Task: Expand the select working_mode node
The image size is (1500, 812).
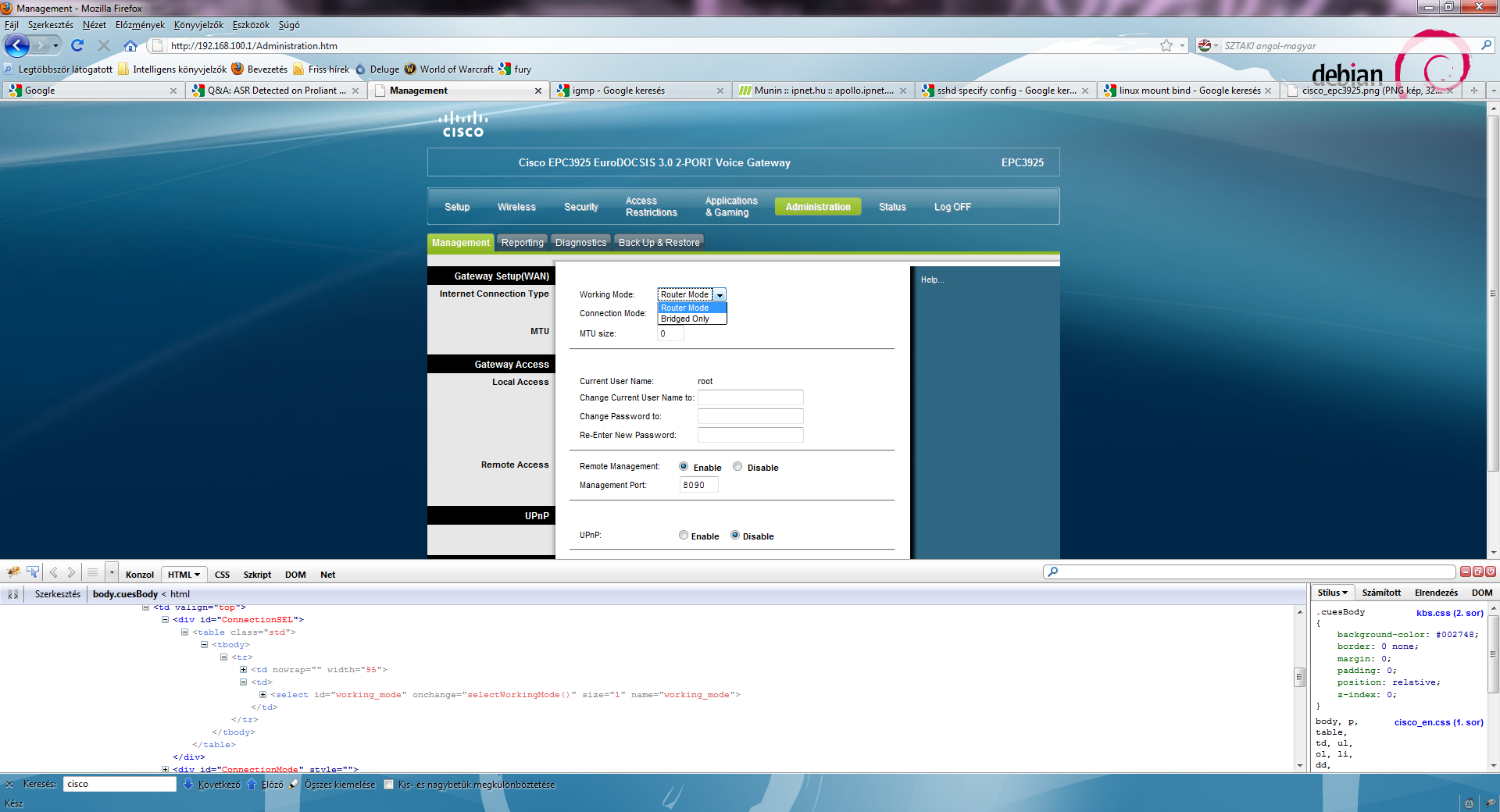Action: pyautogui.click(x=263, y=695)
